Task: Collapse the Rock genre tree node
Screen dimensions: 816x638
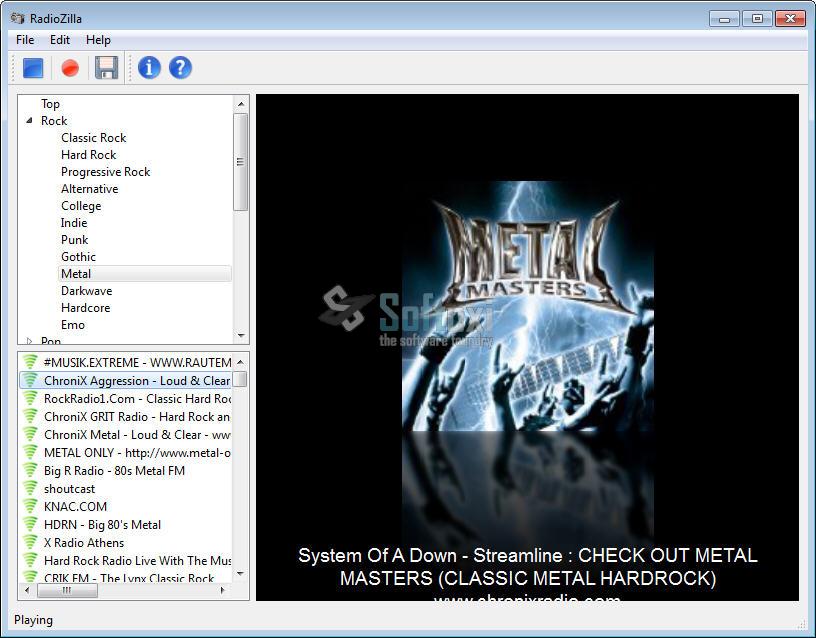Action: pyautogui.click(x=29, y=121)
